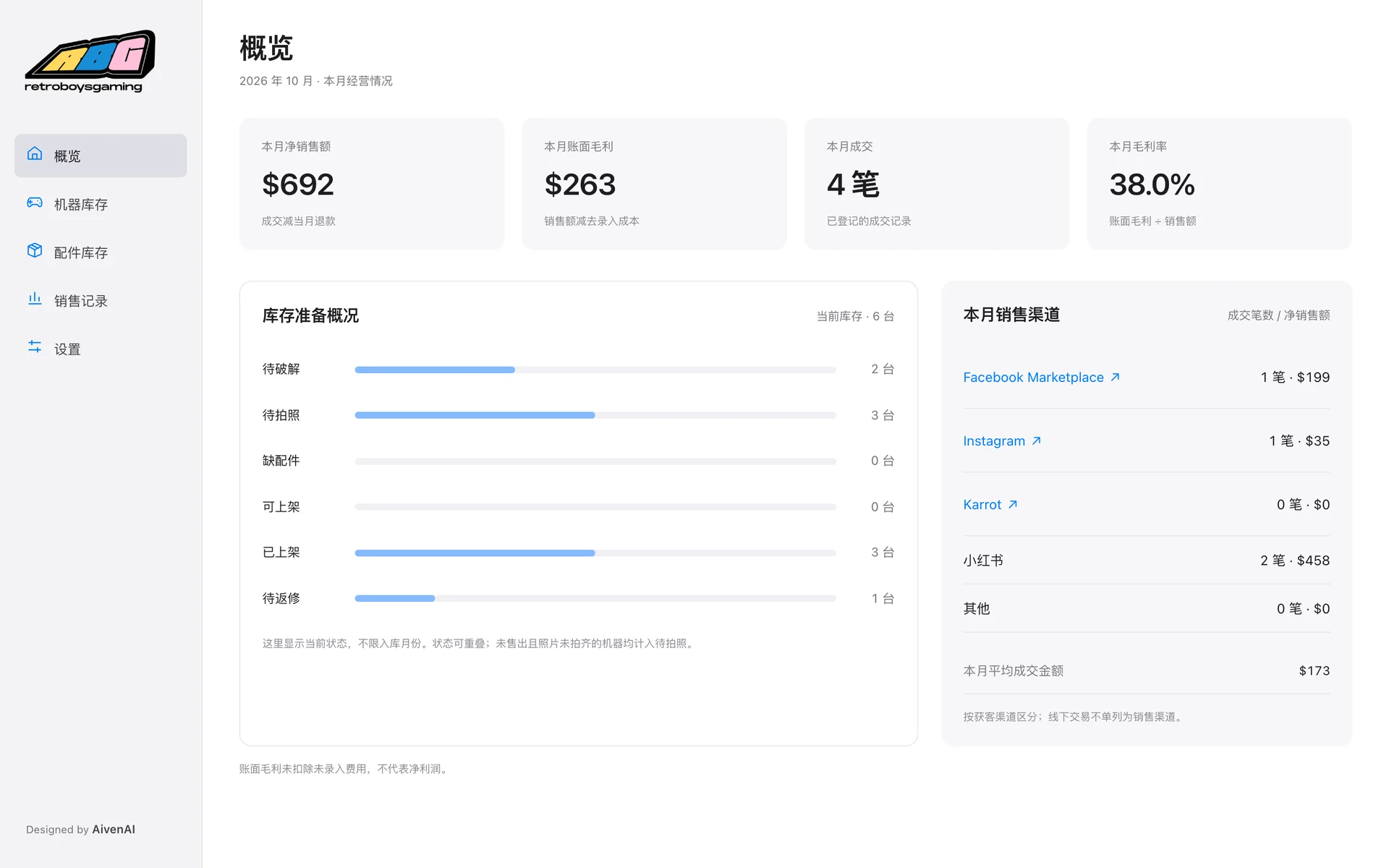Click the 本月平均成交金额 $173 value

(x=1314, y=671)
